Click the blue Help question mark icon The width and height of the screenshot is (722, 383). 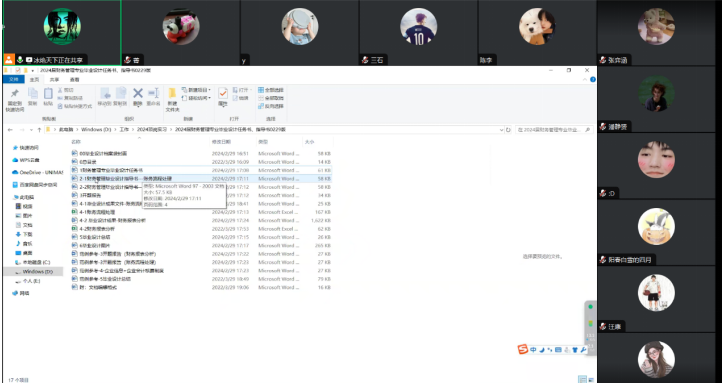(593, 80)
